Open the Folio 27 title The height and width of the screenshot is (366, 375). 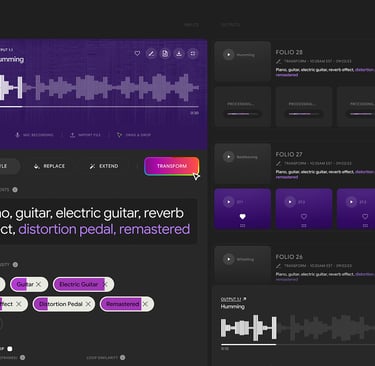[x=289, y=155]
